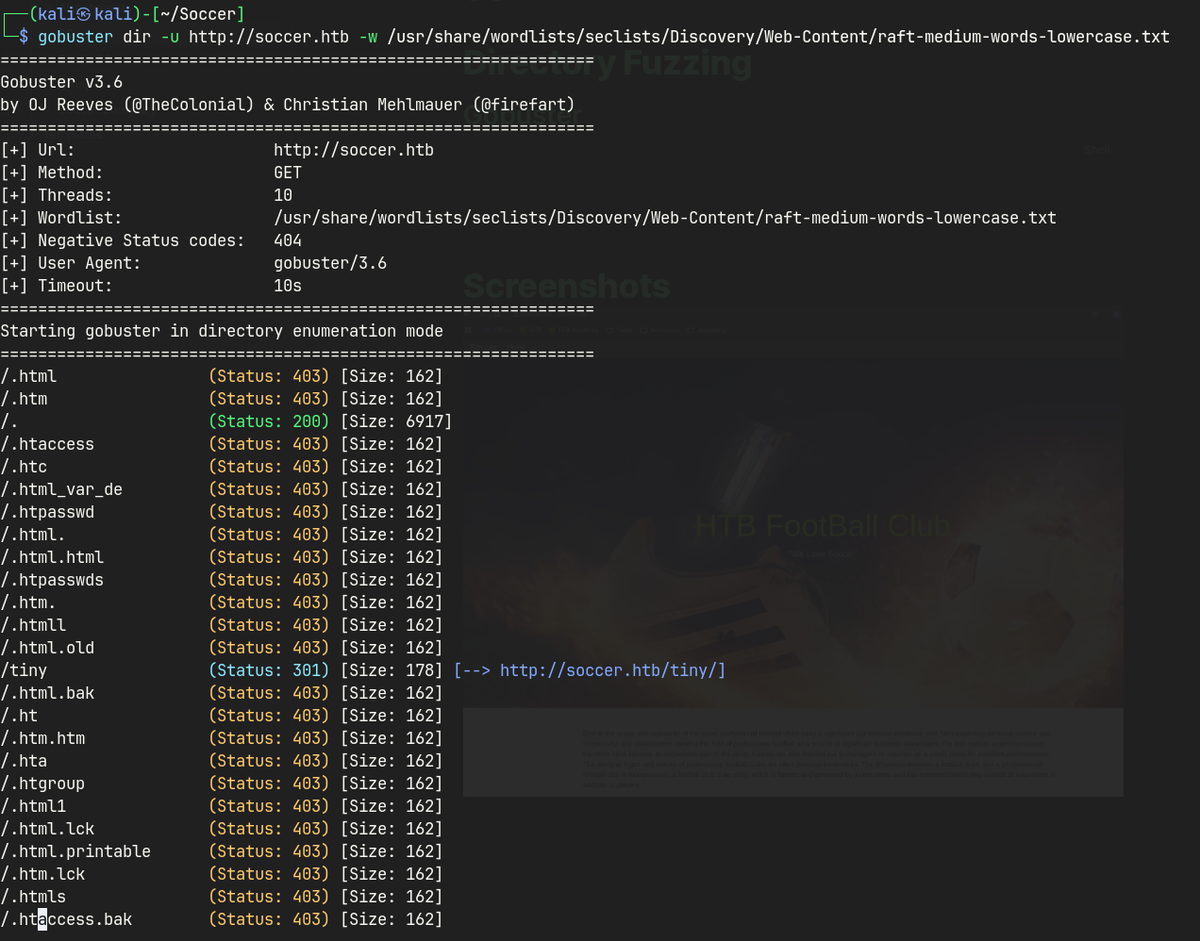
Task: Click the "[+] Negative Status codes:" label
Action: 123,240
